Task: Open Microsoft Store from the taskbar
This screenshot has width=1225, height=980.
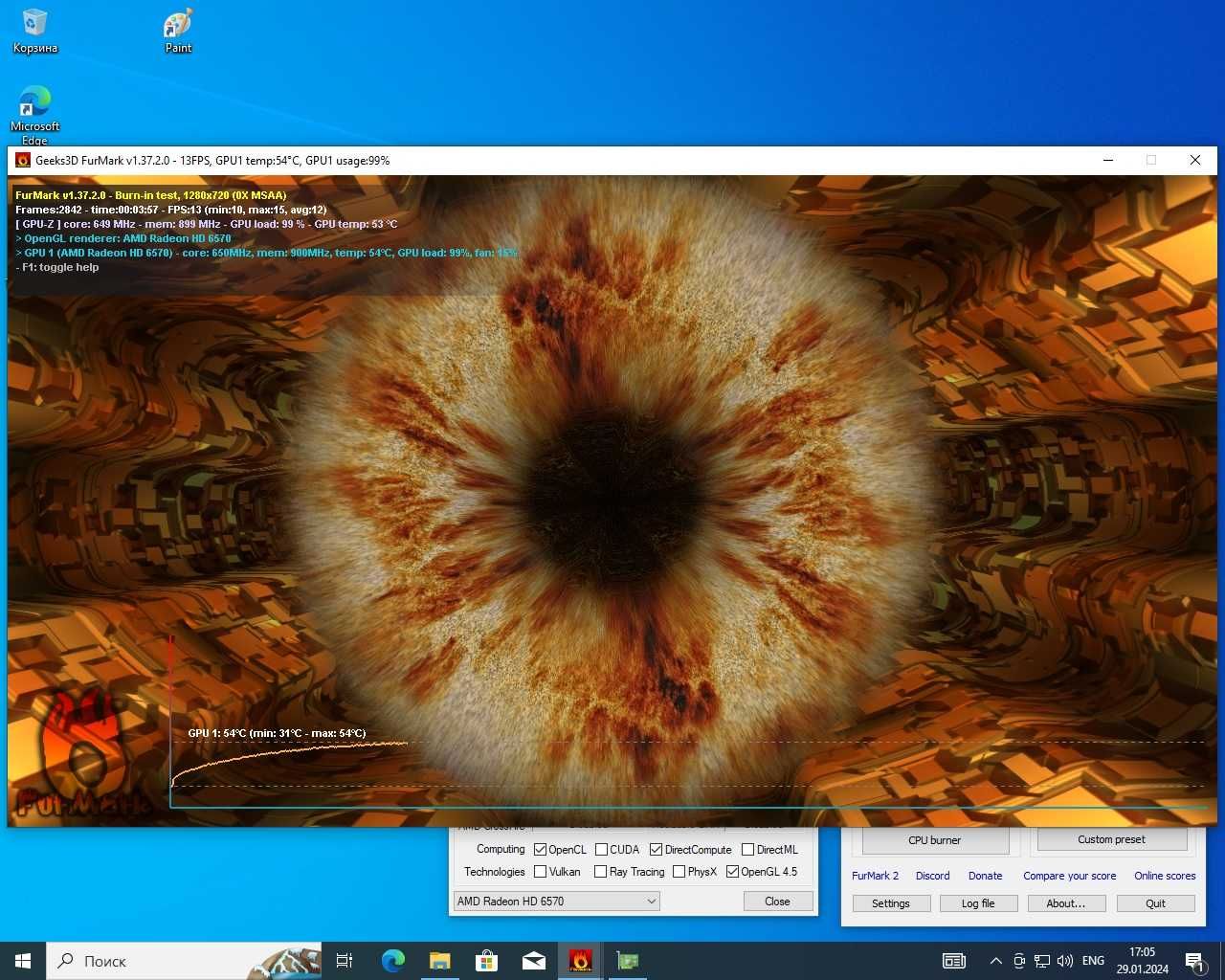Action: (486, 961)
